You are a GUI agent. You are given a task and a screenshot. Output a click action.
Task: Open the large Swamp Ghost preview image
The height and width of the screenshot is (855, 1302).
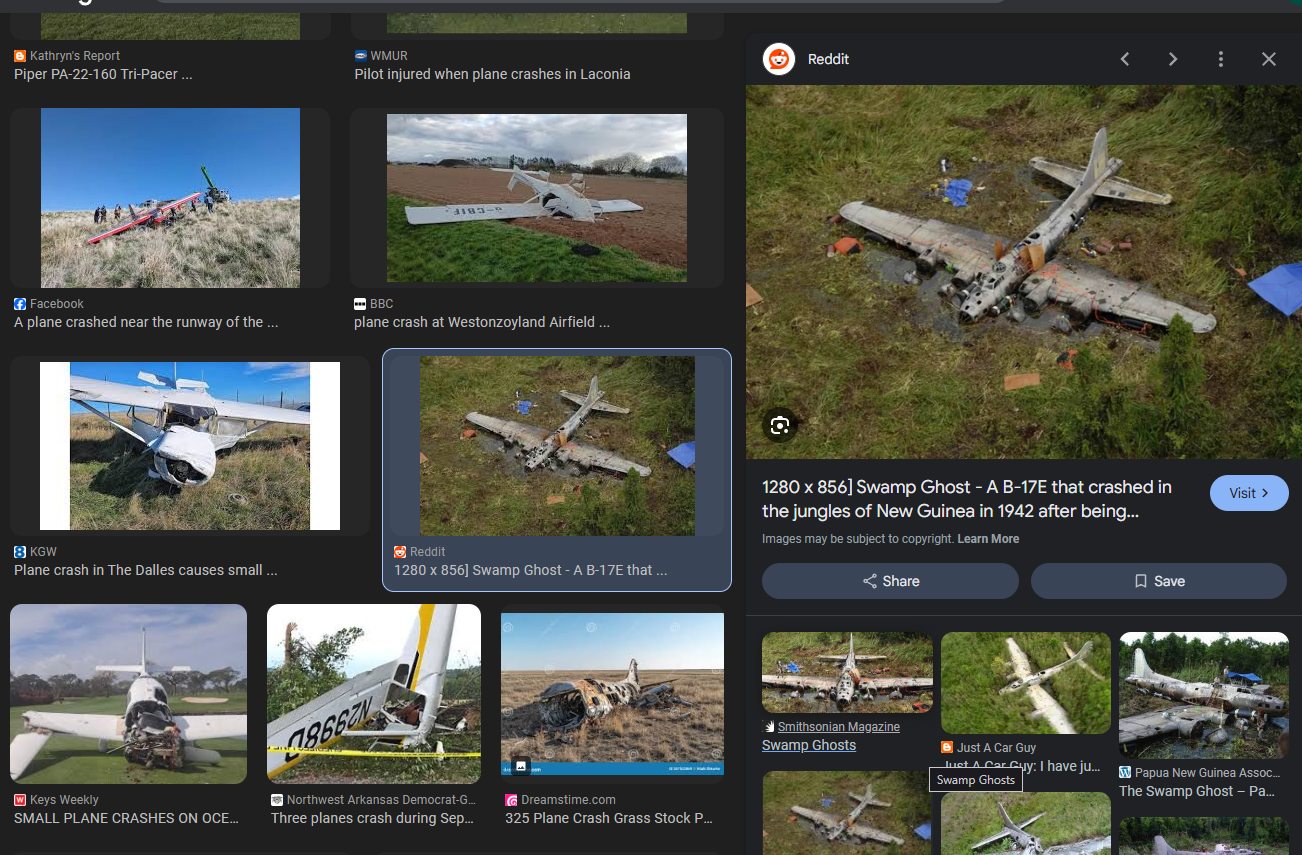(x=1024, y=272)
